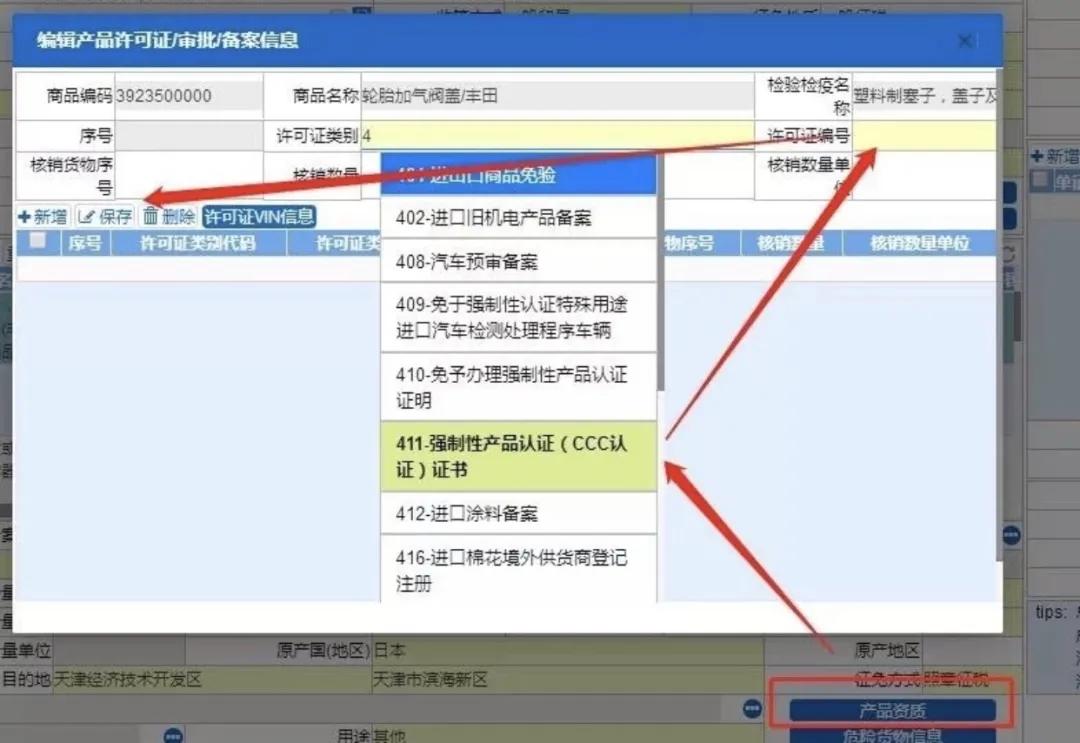Image resolution: width=1080 pixels, height=743 pixels.
Task: Select the 416-进口棉花境外供货商登记注册 option
Action: click(x=518, y=569)
